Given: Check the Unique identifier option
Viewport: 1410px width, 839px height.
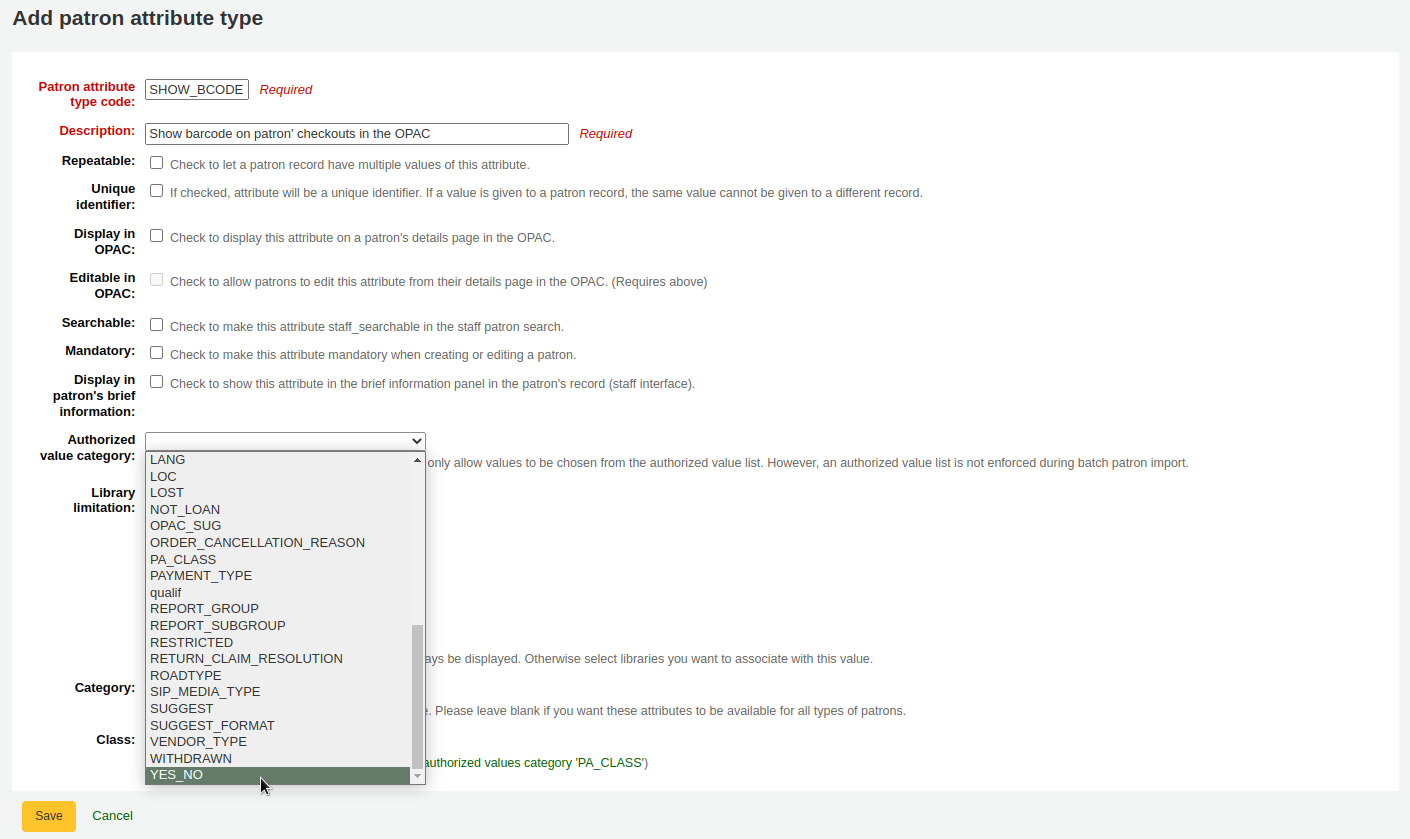Looking at the screenshot, I should 156,190.
